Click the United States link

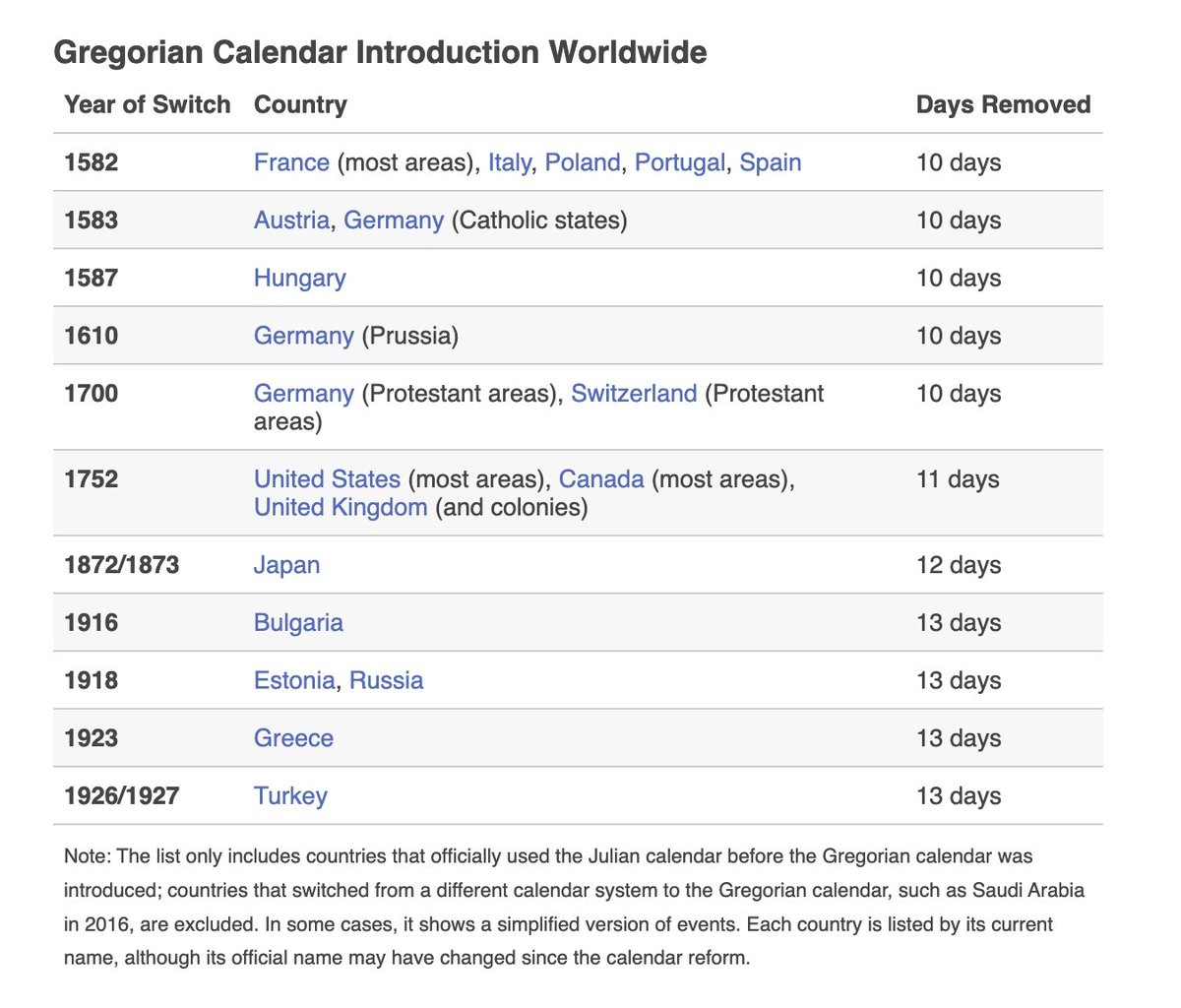(x=327, y=479)
